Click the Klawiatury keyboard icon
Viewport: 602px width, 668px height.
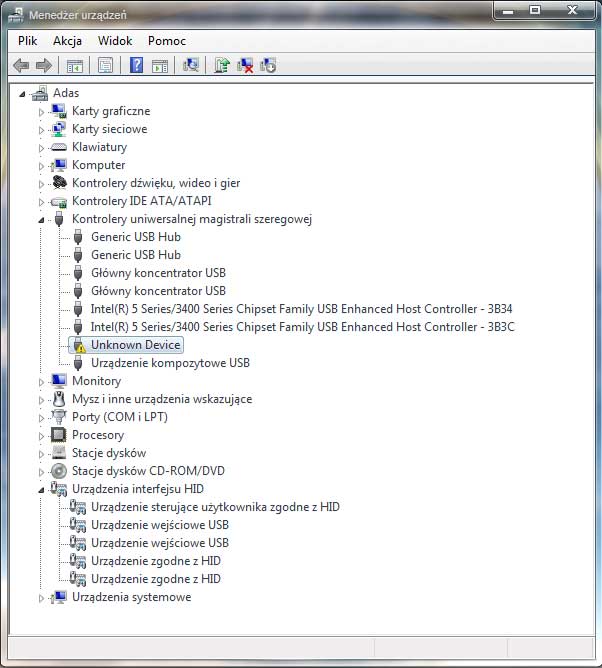[58, 147]
